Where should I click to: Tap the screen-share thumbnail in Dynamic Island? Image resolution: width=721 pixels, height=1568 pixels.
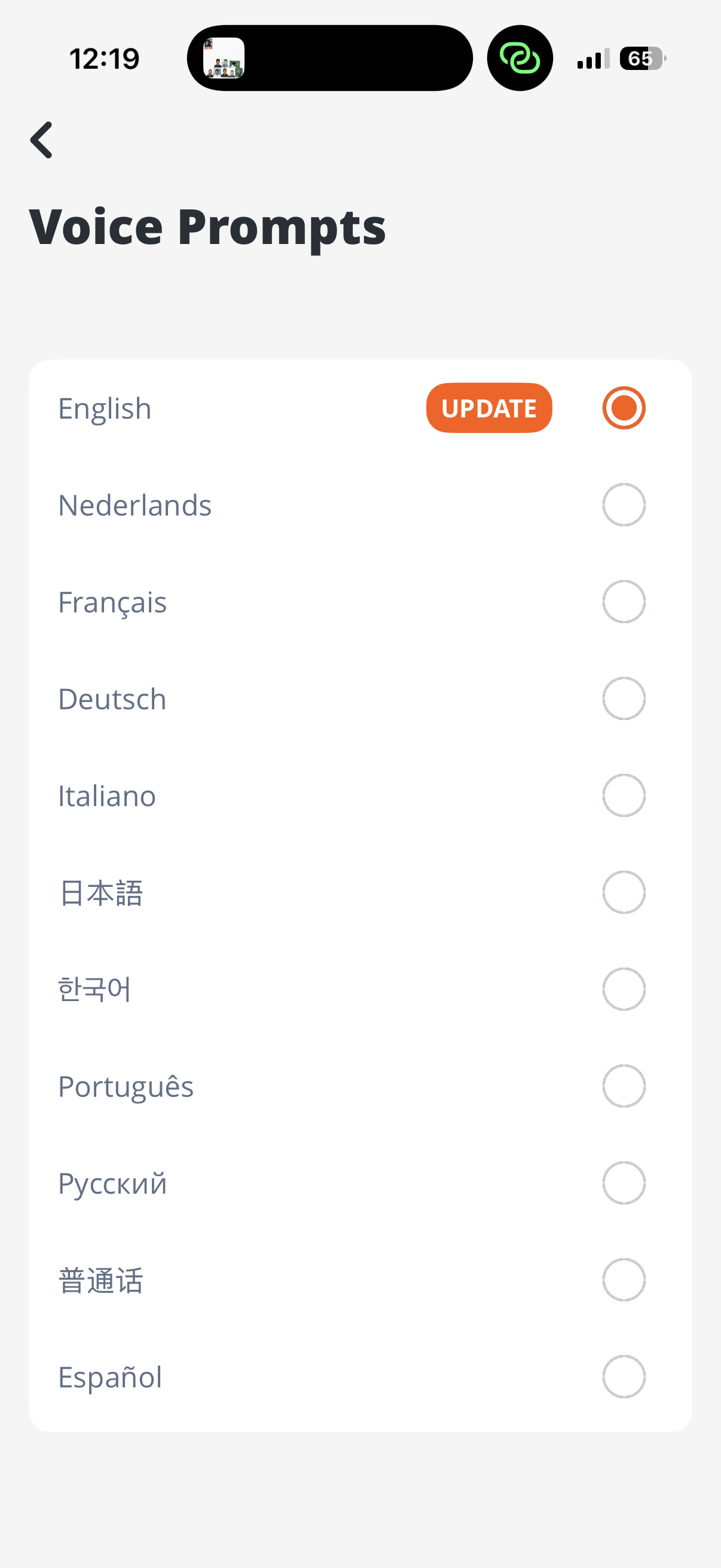224,59
